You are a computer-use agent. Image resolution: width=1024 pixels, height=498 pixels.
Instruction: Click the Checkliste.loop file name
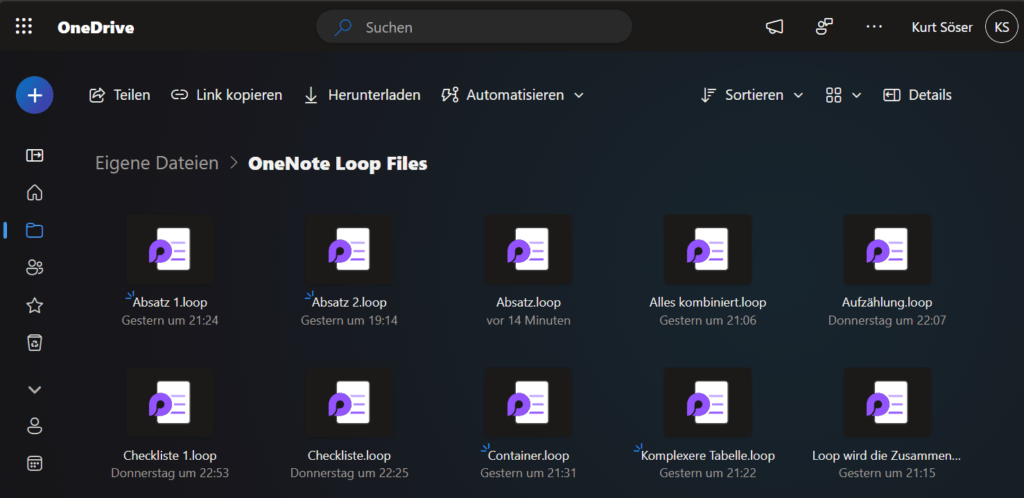pyautogui.click(x=349, y=455)
